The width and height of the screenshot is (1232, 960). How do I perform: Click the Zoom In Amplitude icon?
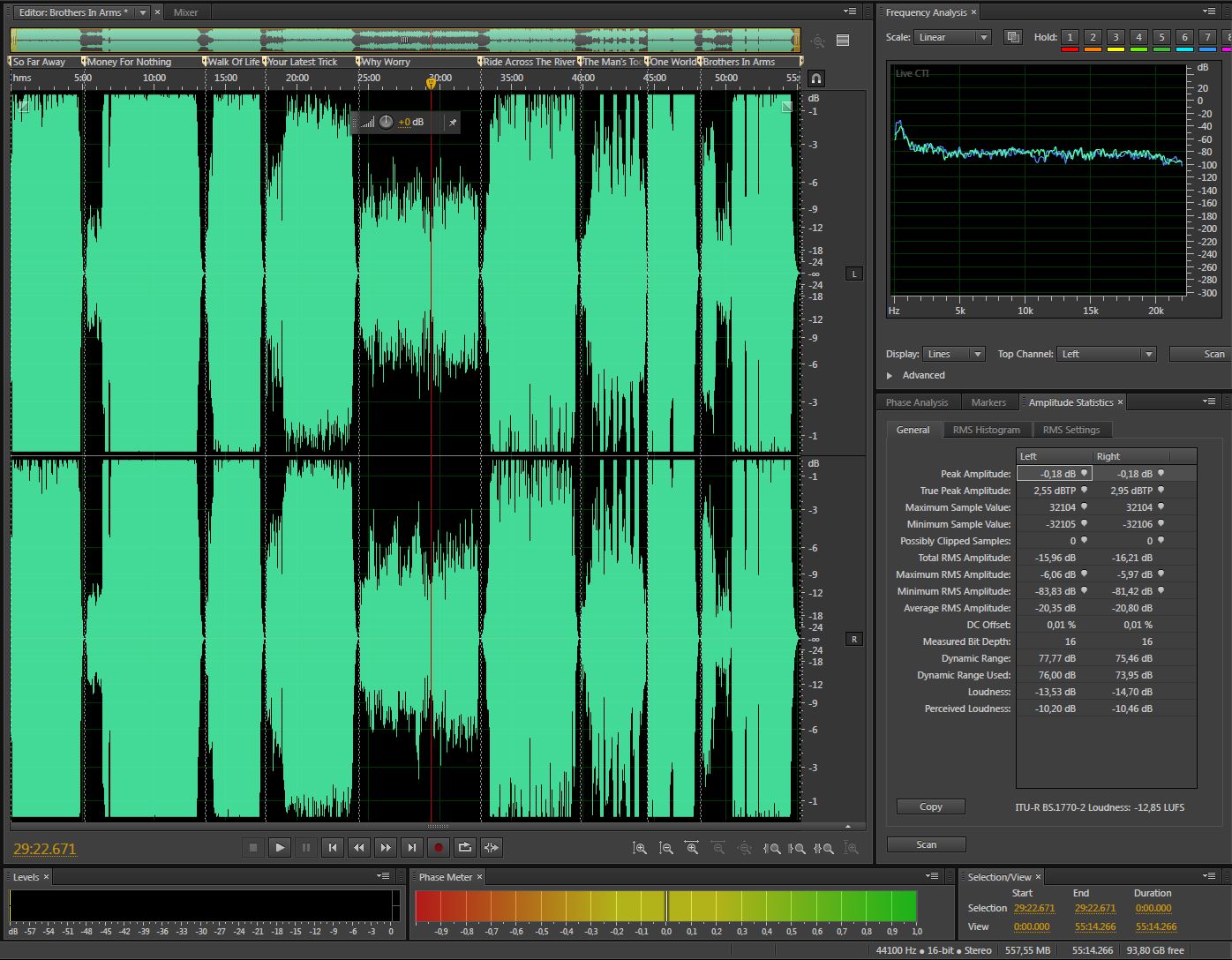(x=640, y=848)
